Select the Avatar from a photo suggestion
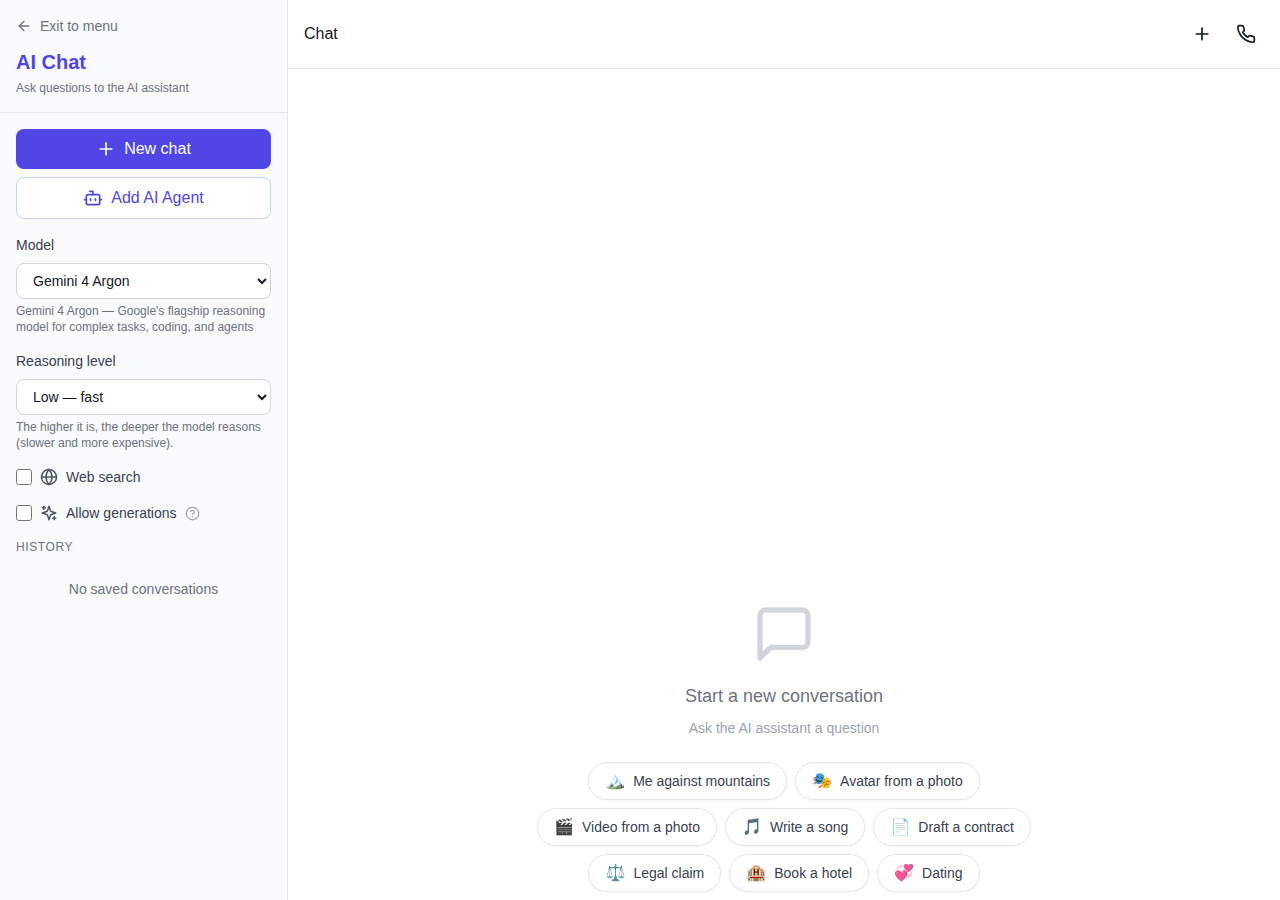Viewport: 1280px width, 900px height. (887, 781)
